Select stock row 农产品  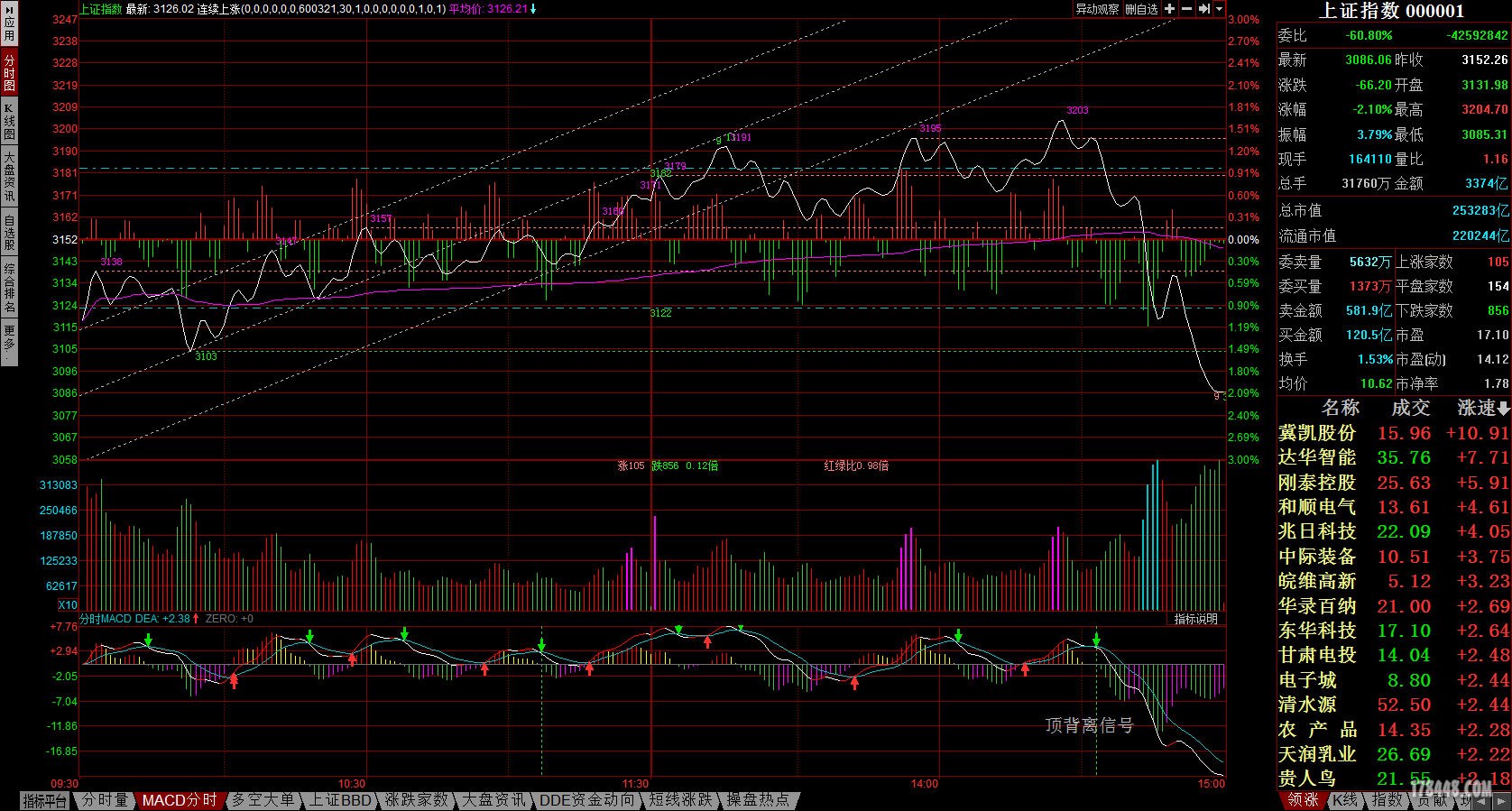(1394, 730)
